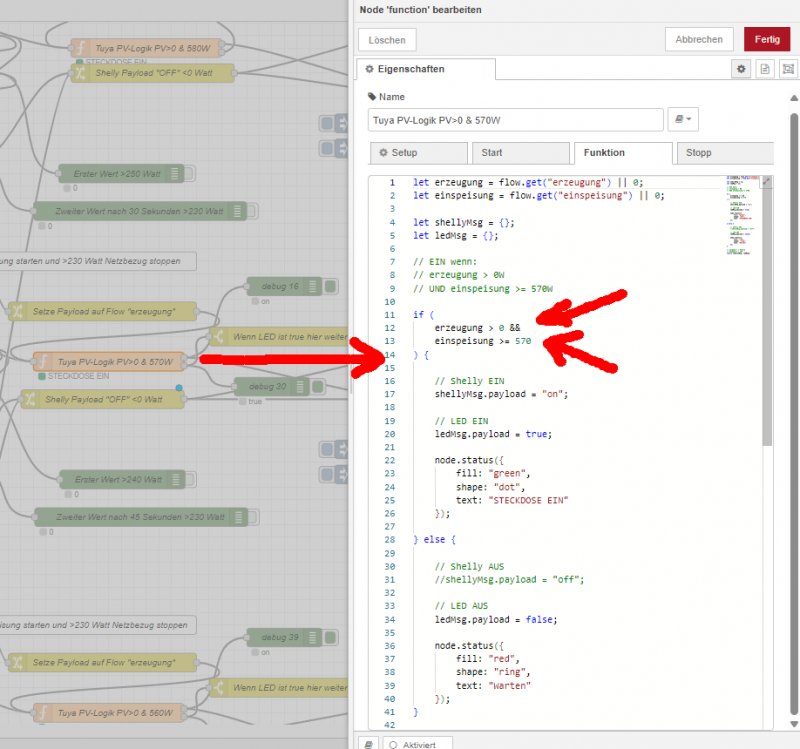Toggle debug 30 node output button
Viewport: 800px width, 749px height.
[x=318, y=386]
